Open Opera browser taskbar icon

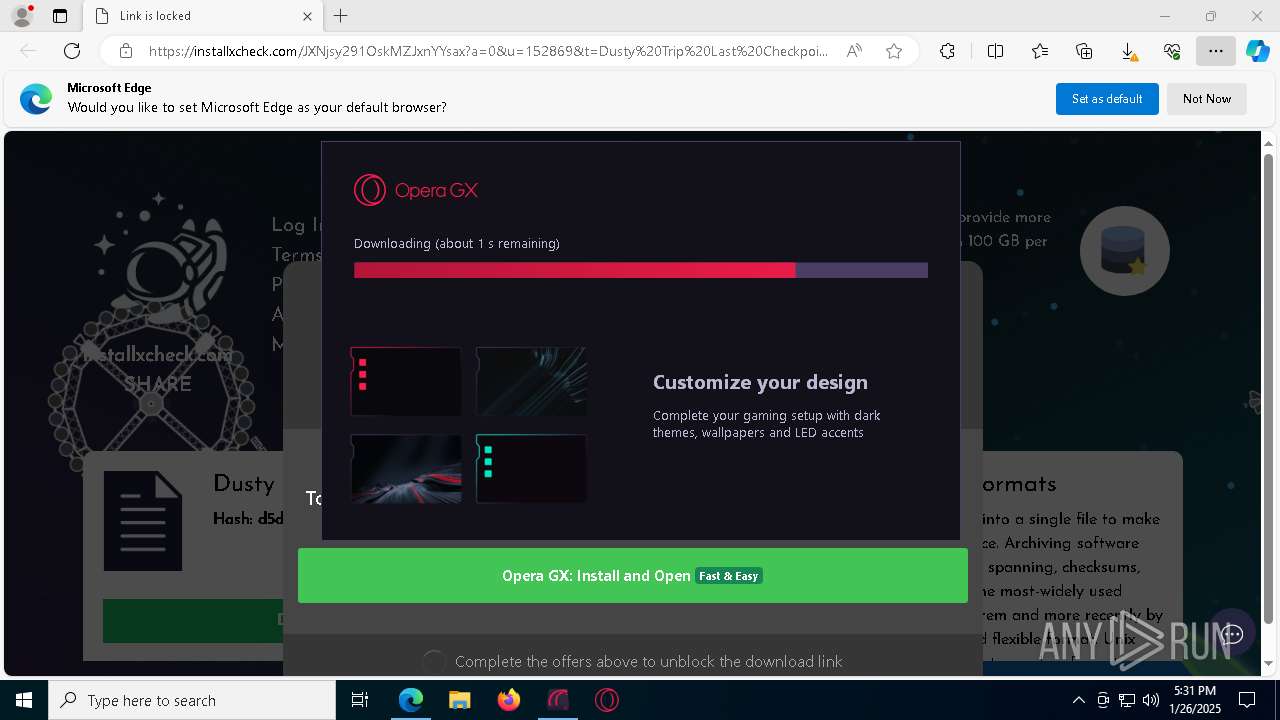(606, 700)
